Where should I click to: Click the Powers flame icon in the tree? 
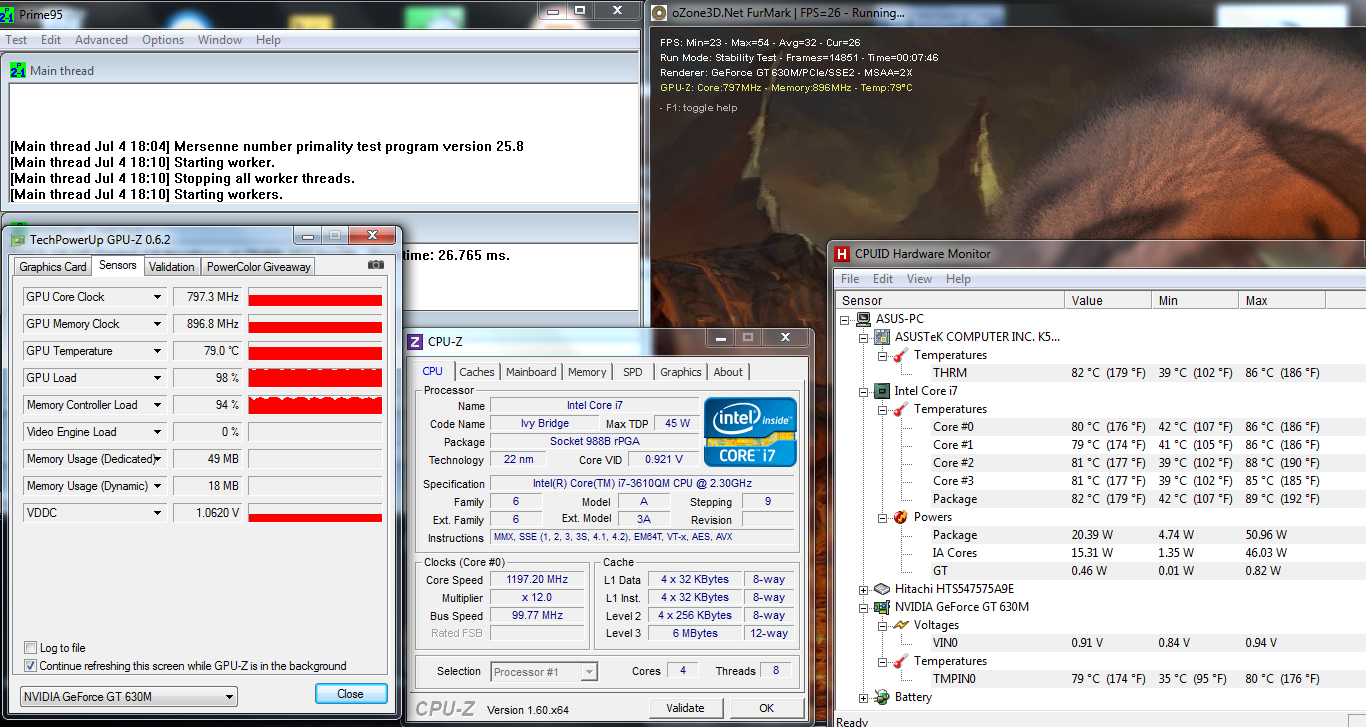click(x=900, y=517)
